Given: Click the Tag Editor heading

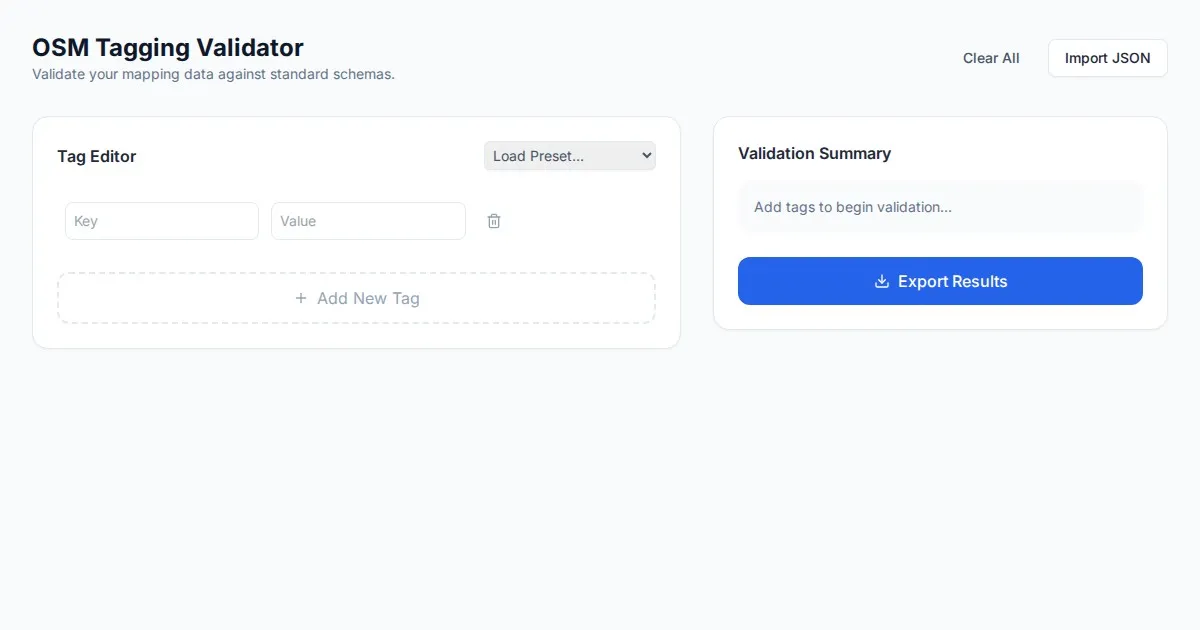Looking at the screenshot, I should pyautogui.click(x=97, y=156).
